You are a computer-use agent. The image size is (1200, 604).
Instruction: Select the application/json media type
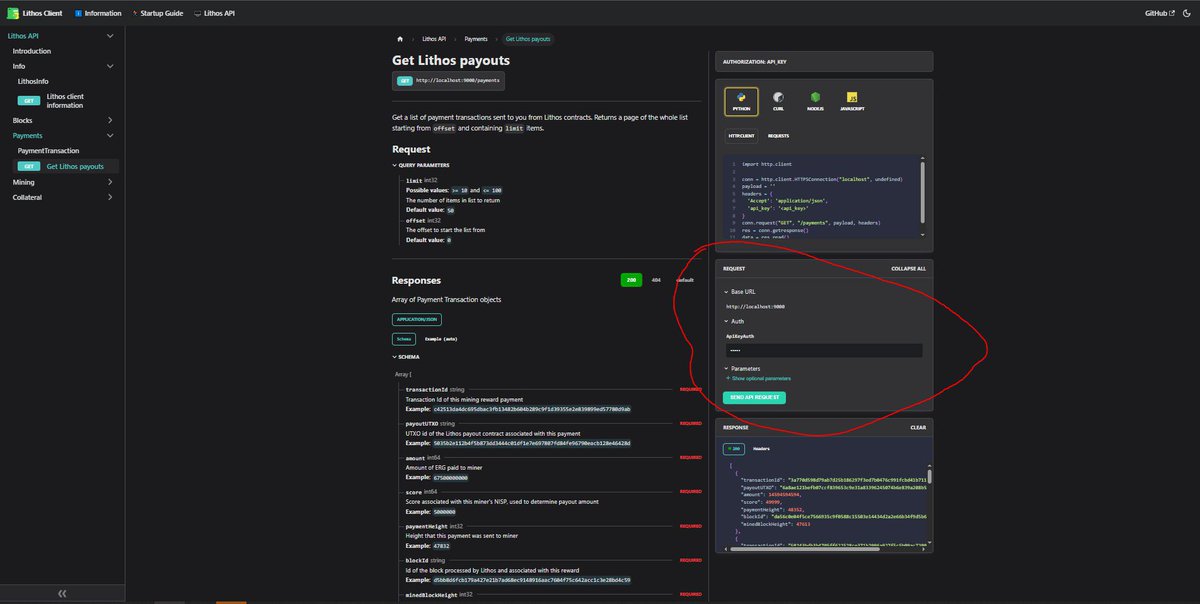[x=416, y=319]
